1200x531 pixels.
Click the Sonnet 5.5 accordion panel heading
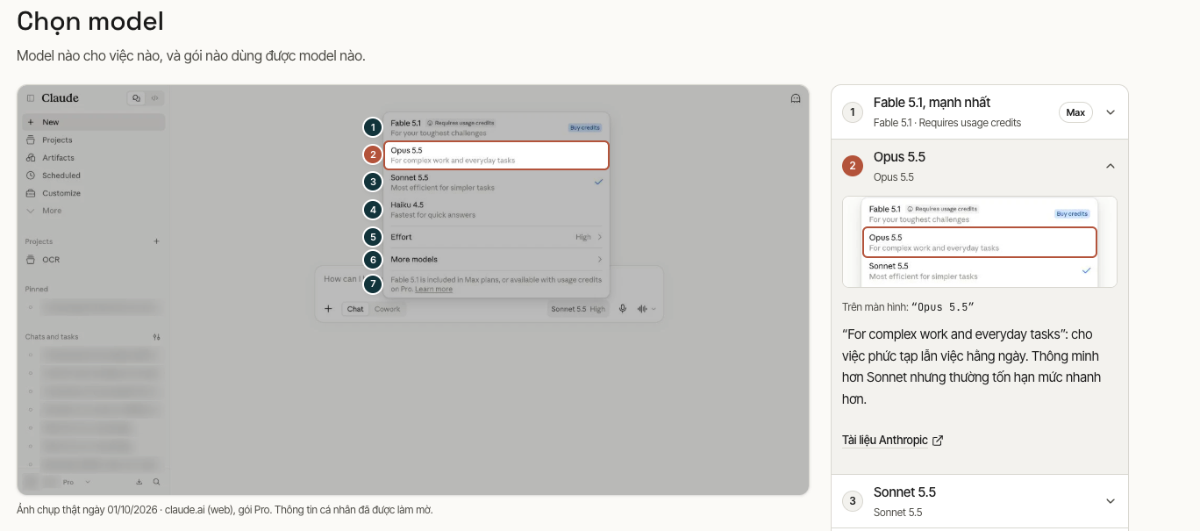[905, 492]
